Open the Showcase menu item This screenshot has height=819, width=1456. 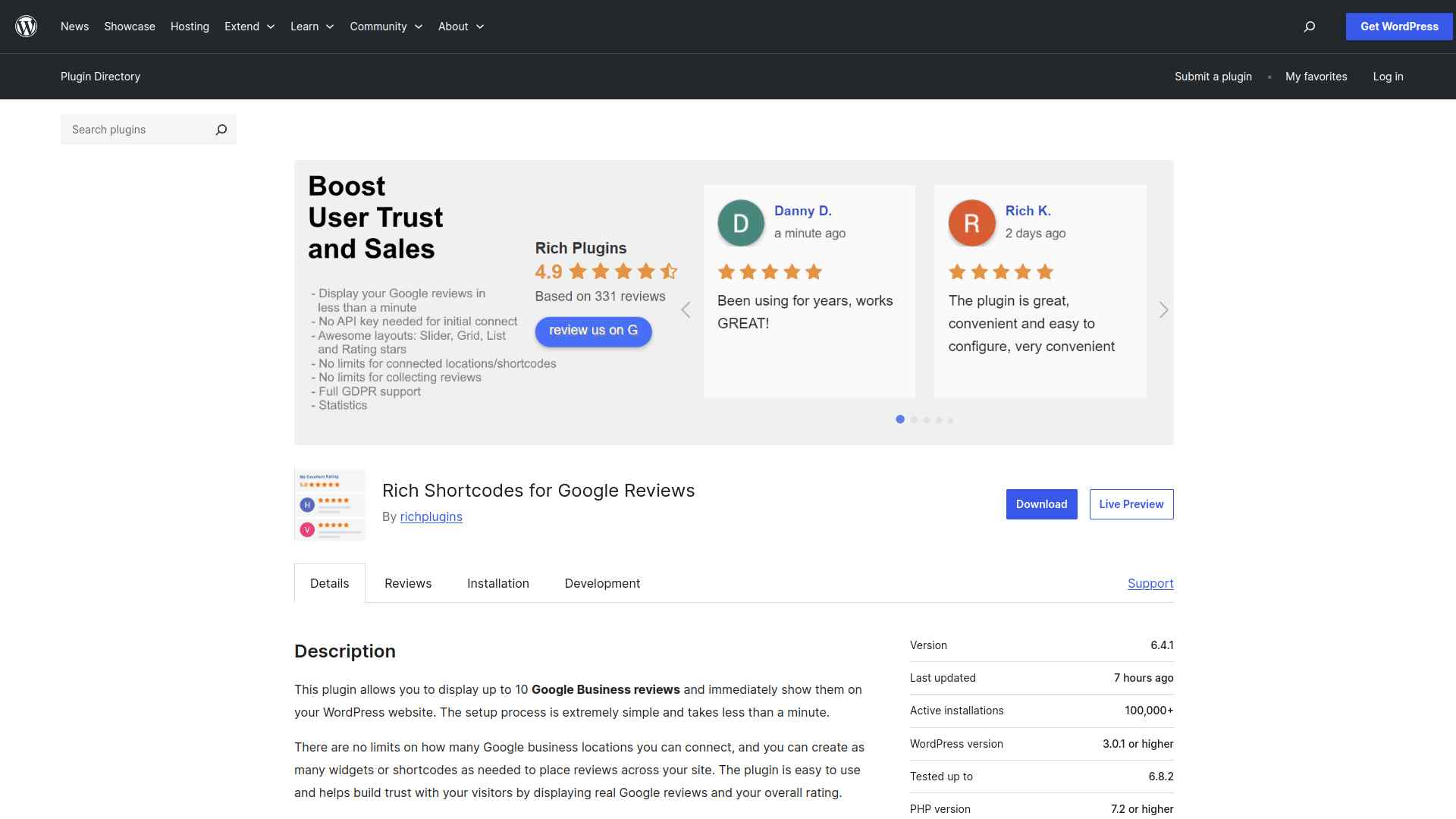[130, 27]
